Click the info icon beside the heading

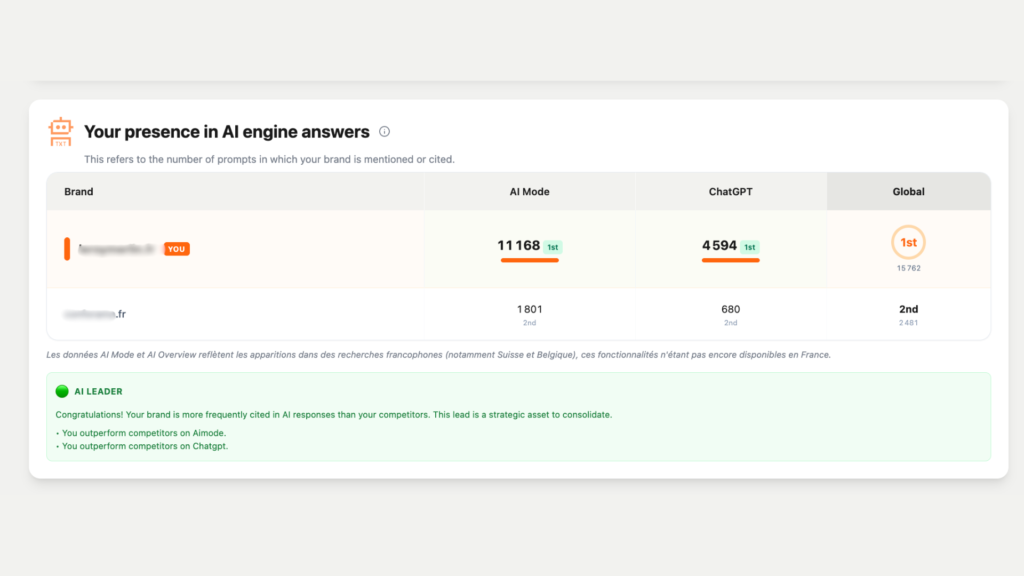pos(384,131)
